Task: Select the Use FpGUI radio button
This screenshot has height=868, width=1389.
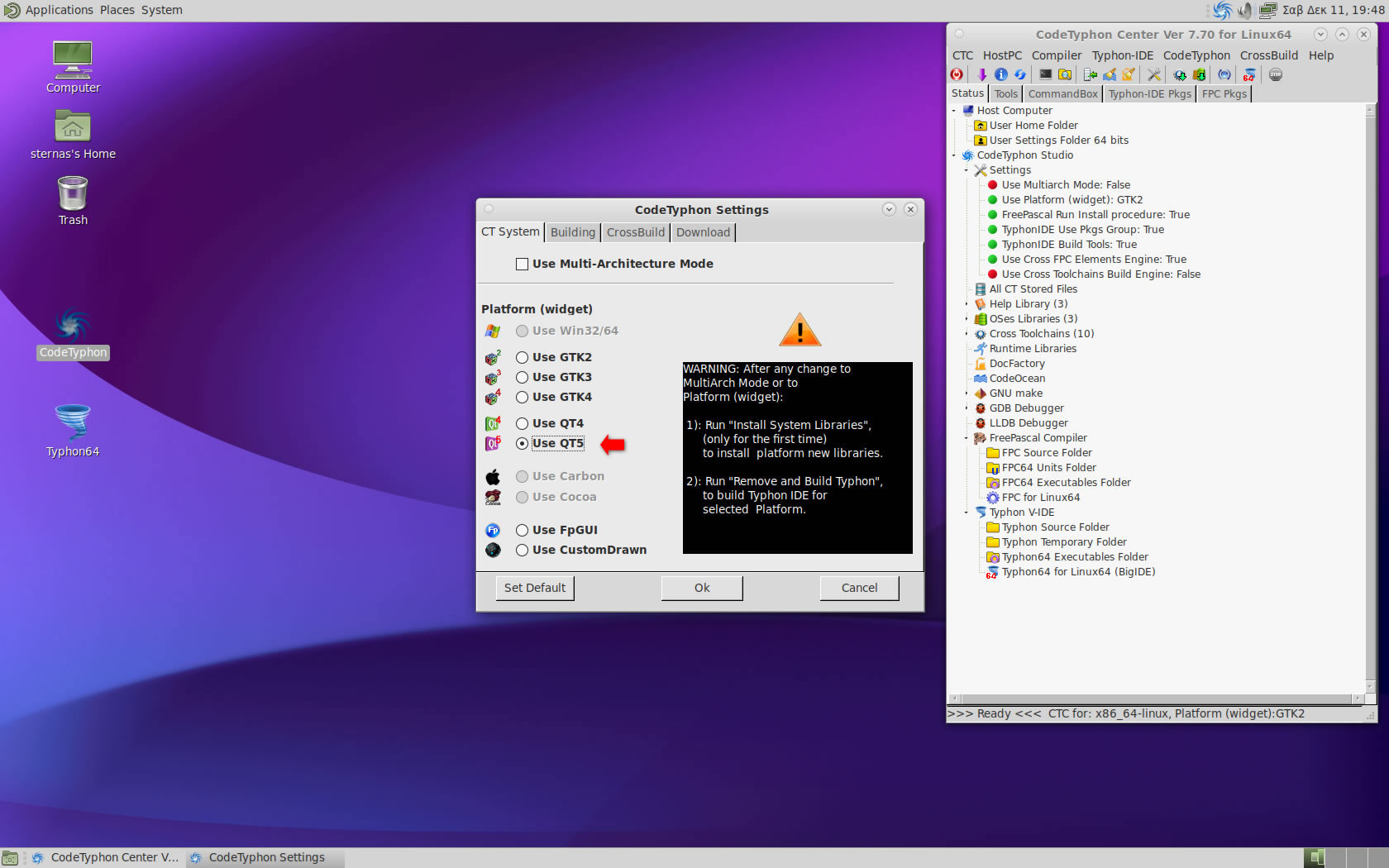Action: pyautogui.click(x=522, y=530)
